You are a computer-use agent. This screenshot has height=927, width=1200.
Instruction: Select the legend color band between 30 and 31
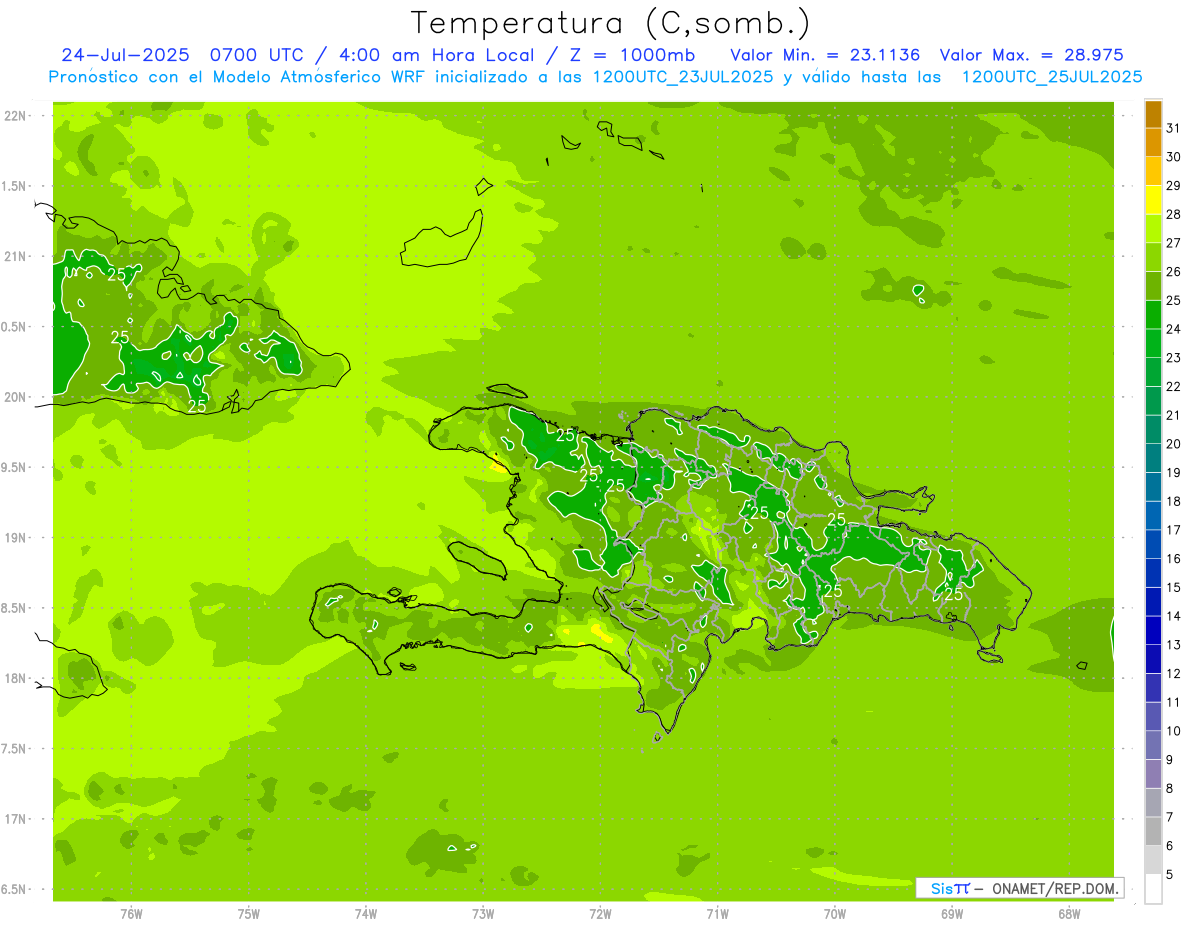pos(1153,143)
